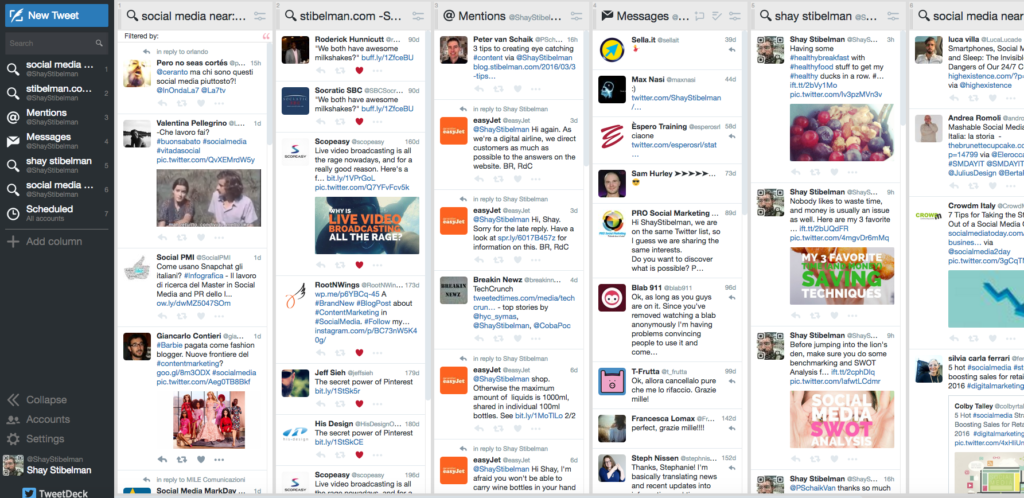This screenshot has width=1024, height=498.
Task: Select stibelman.co... column in sidebar
Action: pos(57,93)
